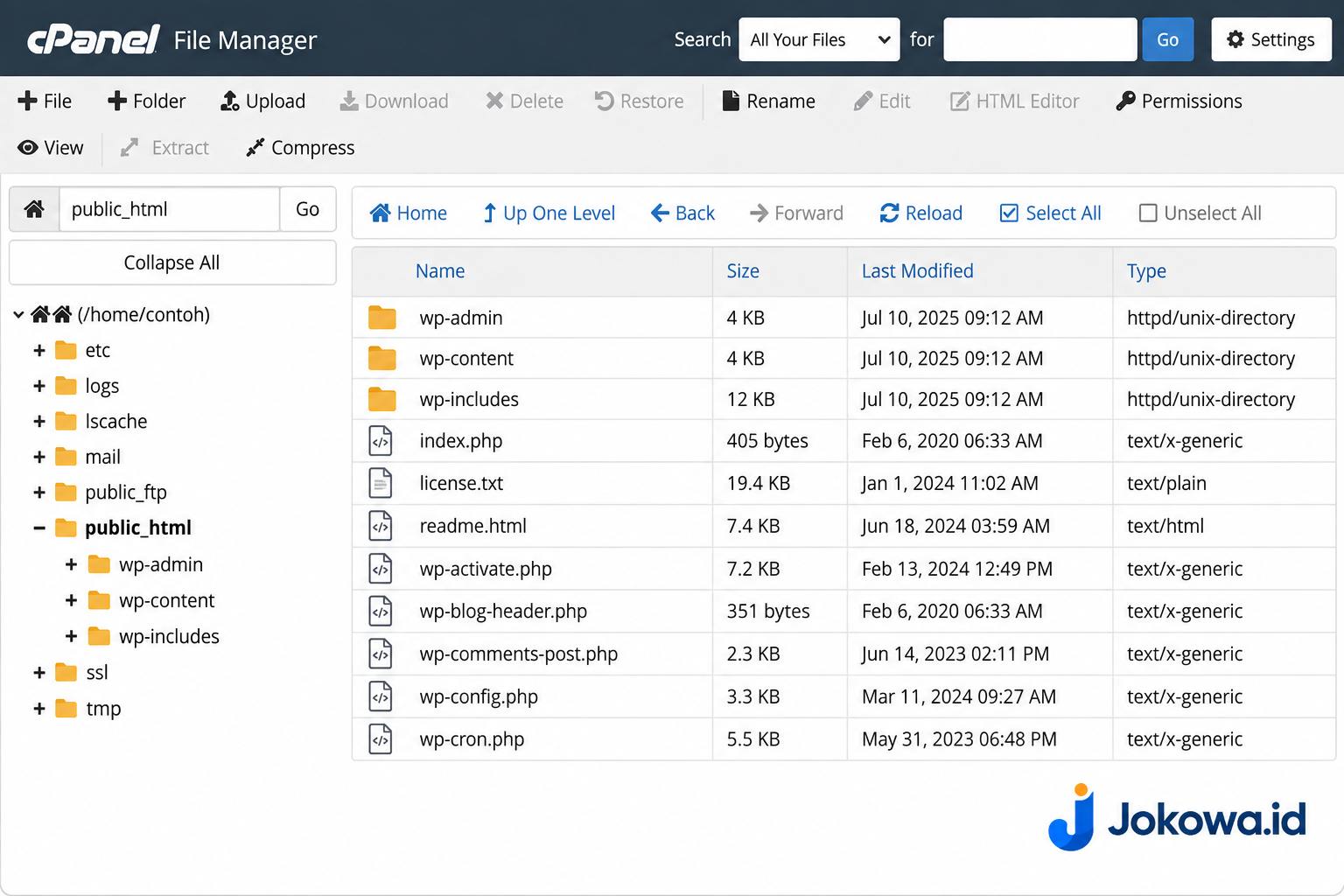Screen dimensions: 1344x896
Task: Click the Forward navigation button
Action: [x=796, y=213]
